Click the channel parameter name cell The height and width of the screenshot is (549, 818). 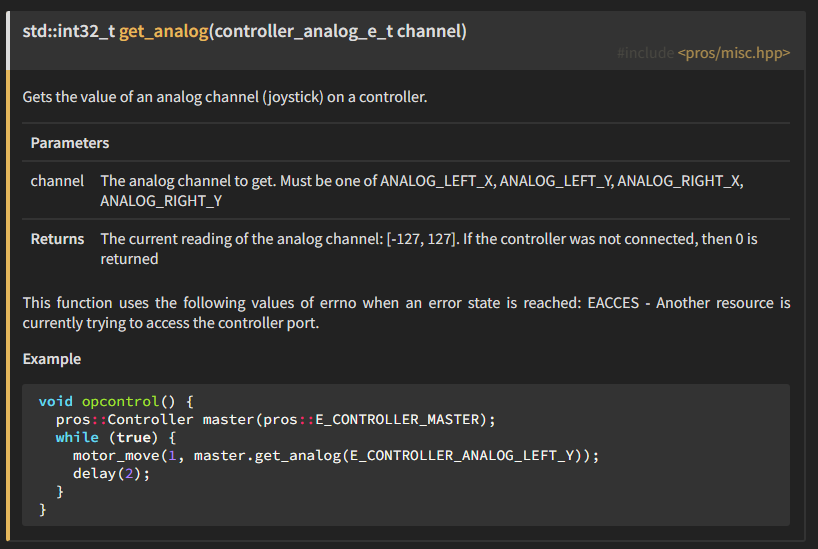click(x=57, y=181)
